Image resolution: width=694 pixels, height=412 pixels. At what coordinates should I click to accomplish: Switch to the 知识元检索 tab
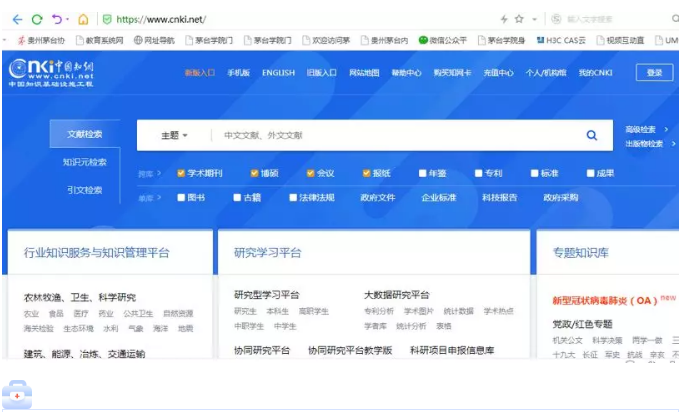coord(84,162)
